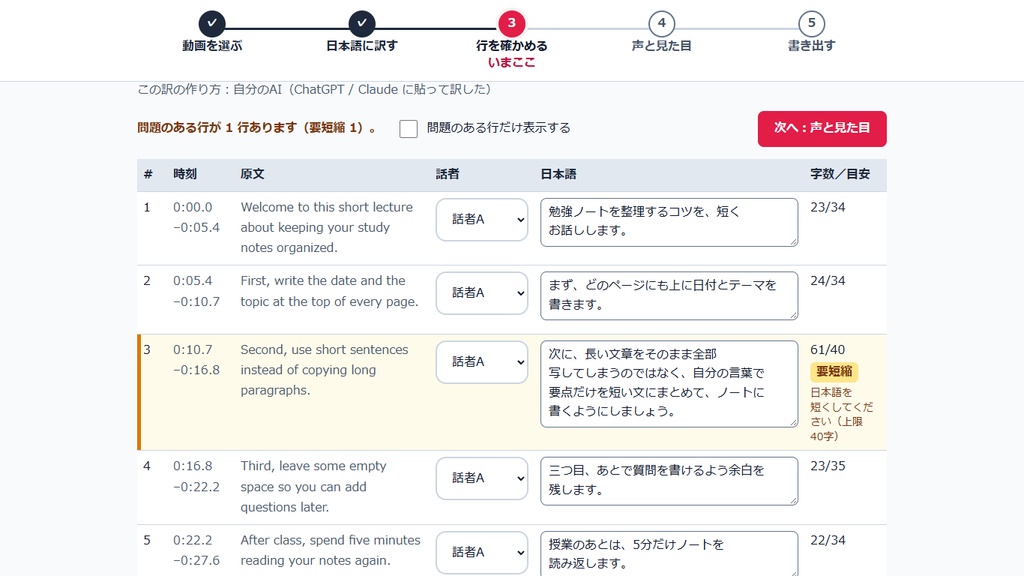Screen dimensions: 1024x576
Task: Edit Japanese text field starting 勉強ノートを整理する
Action: 669,222
